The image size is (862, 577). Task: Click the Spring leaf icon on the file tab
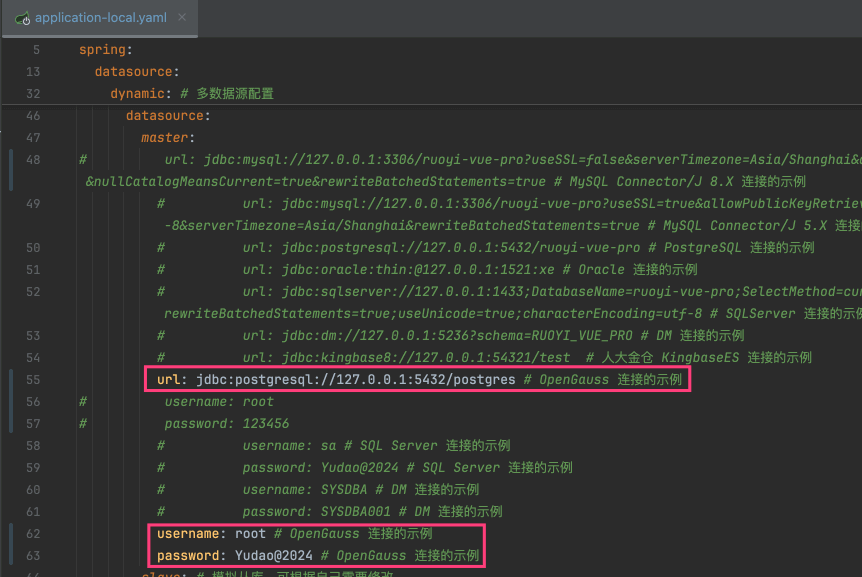point(21,18)
